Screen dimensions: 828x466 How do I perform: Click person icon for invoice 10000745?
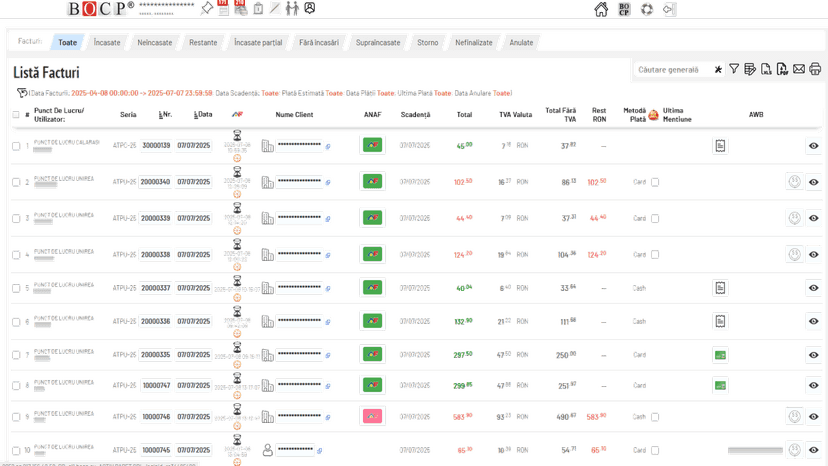pyautogui.click(x=268, y=450)
